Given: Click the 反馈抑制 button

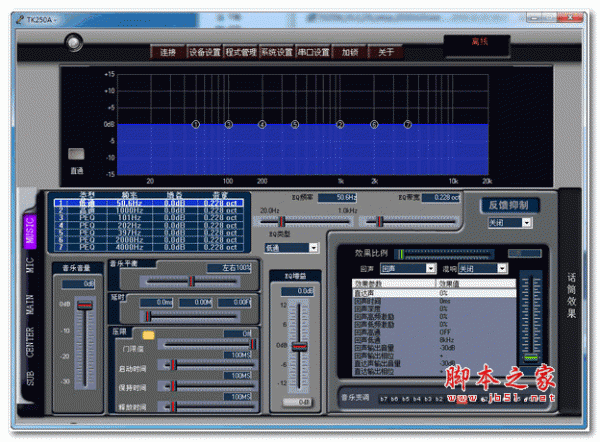Looking at the screenshot, I should tap(511, 205).
